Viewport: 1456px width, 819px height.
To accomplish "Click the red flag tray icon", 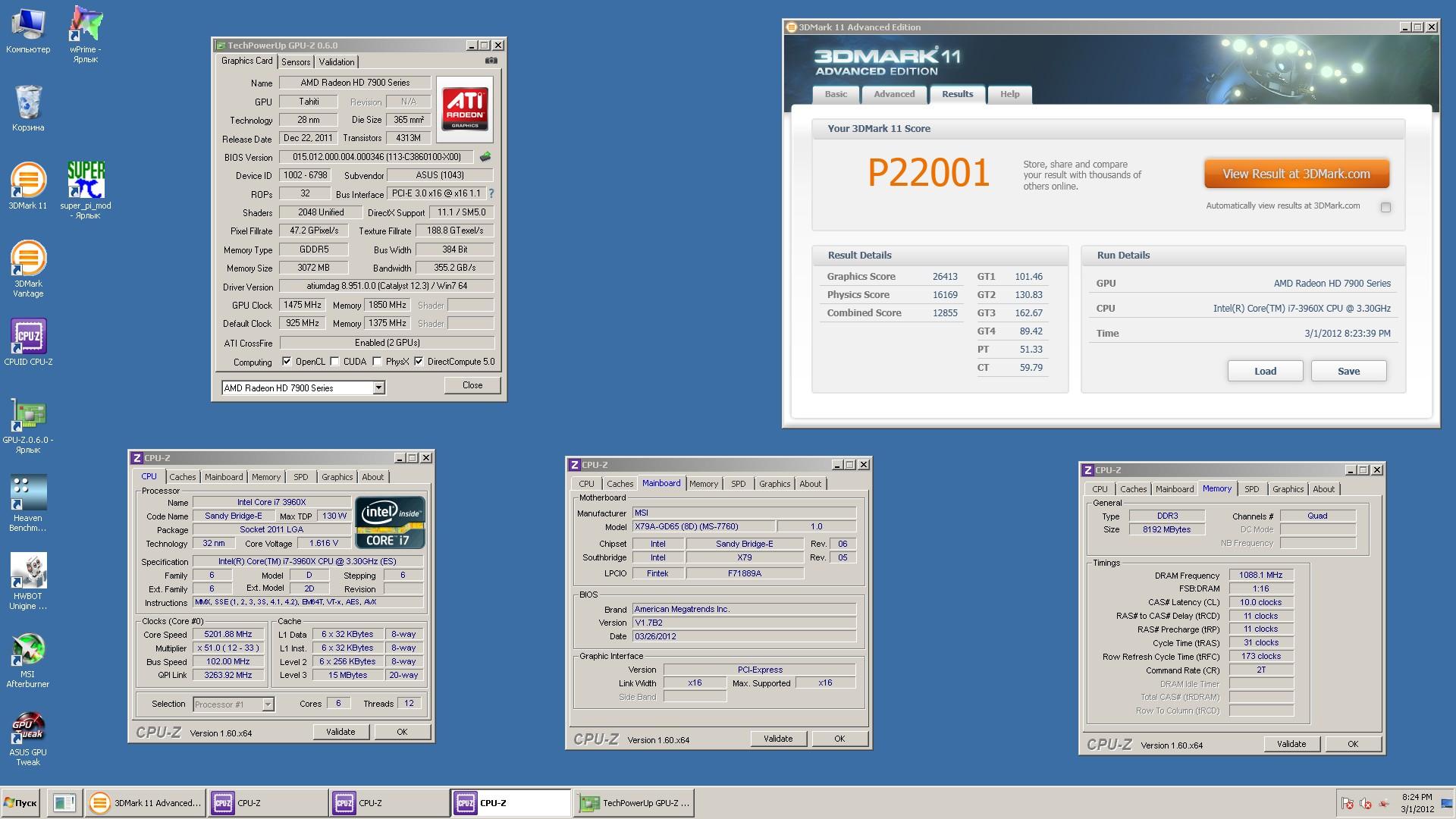I will tap(1348, 804).
